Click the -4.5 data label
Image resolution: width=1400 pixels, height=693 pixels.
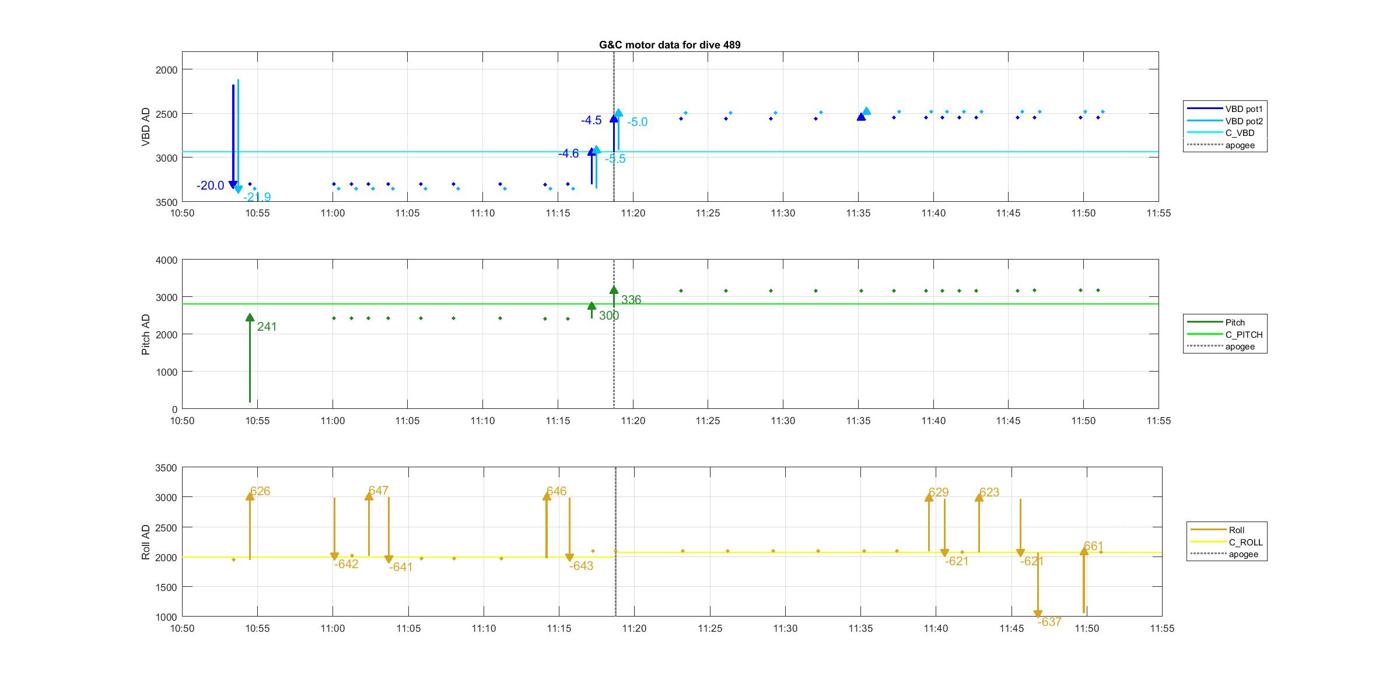591,120
